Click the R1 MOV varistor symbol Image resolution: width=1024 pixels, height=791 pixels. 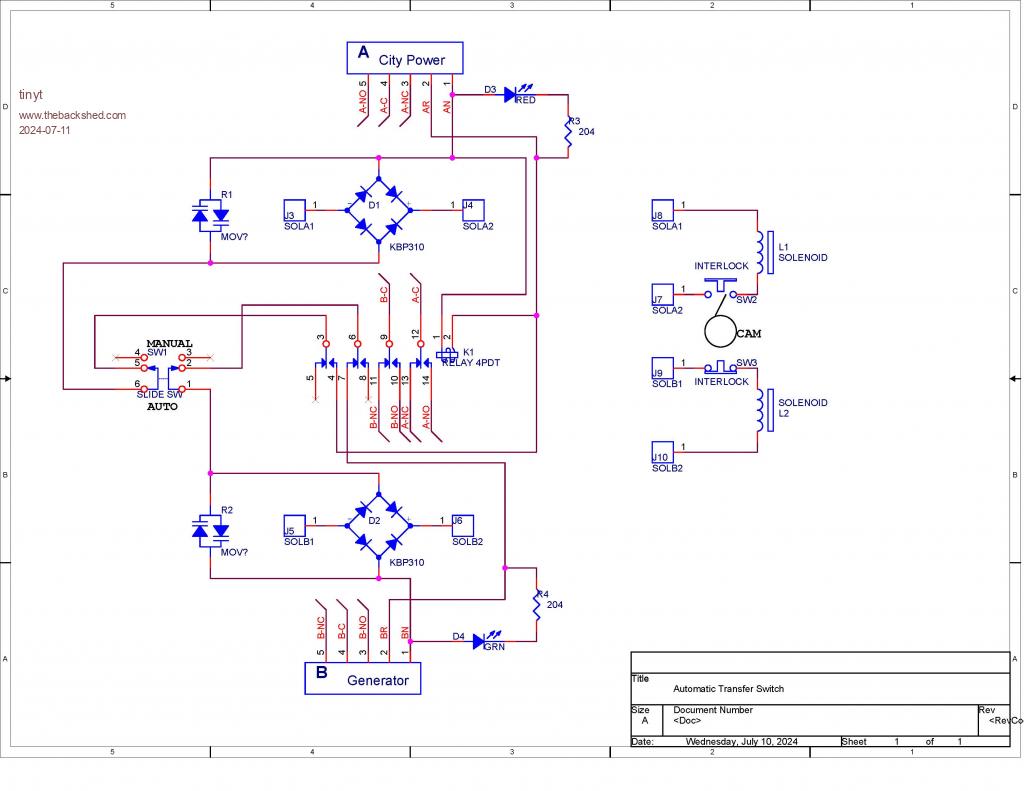(210, 214)
